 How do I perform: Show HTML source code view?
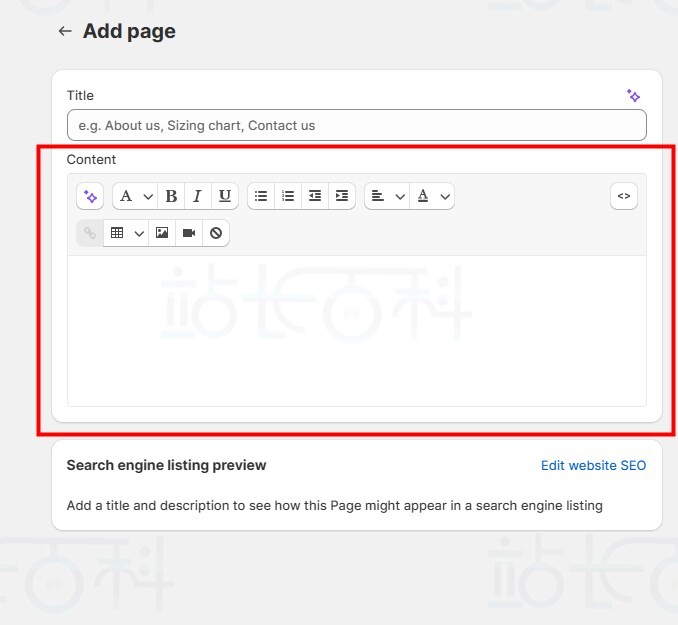click(624, 196)
